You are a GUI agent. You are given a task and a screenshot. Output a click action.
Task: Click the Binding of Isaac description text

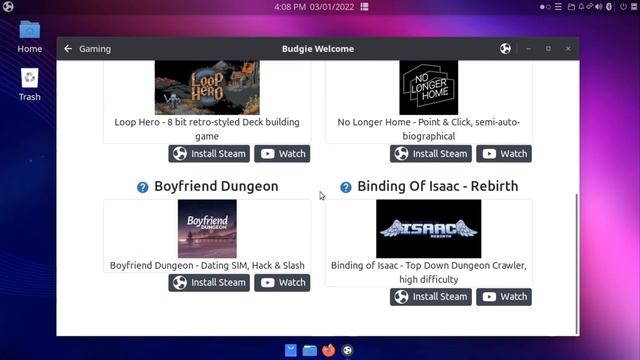click(x=429, y=272)
